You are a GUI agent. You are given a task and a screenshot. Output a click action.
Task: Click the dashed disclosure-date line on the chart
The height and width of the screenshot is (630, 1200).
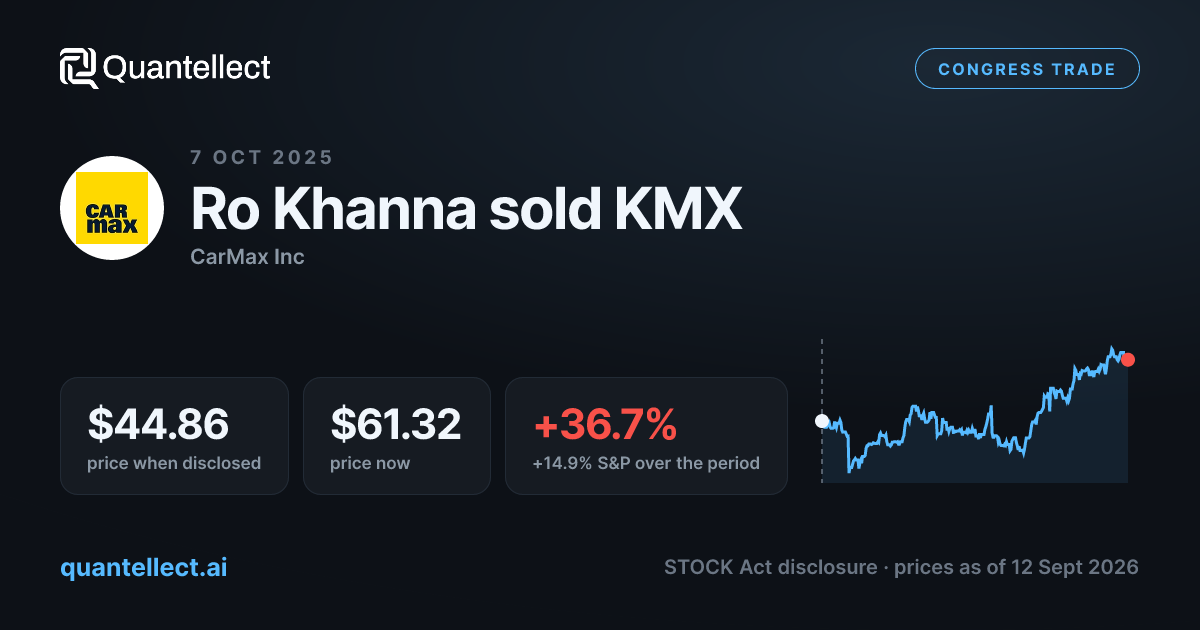tap(822, 411)
